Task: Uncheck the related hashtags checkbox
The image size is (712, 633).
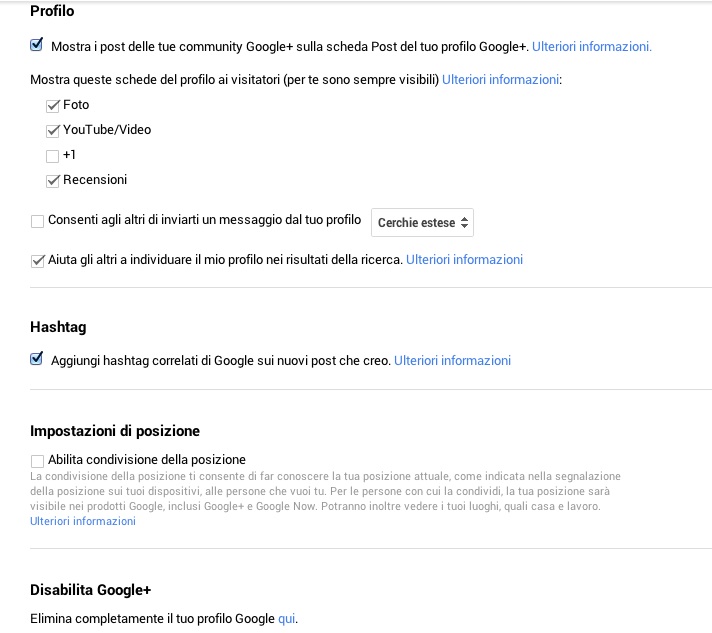Action: [37, 359]
